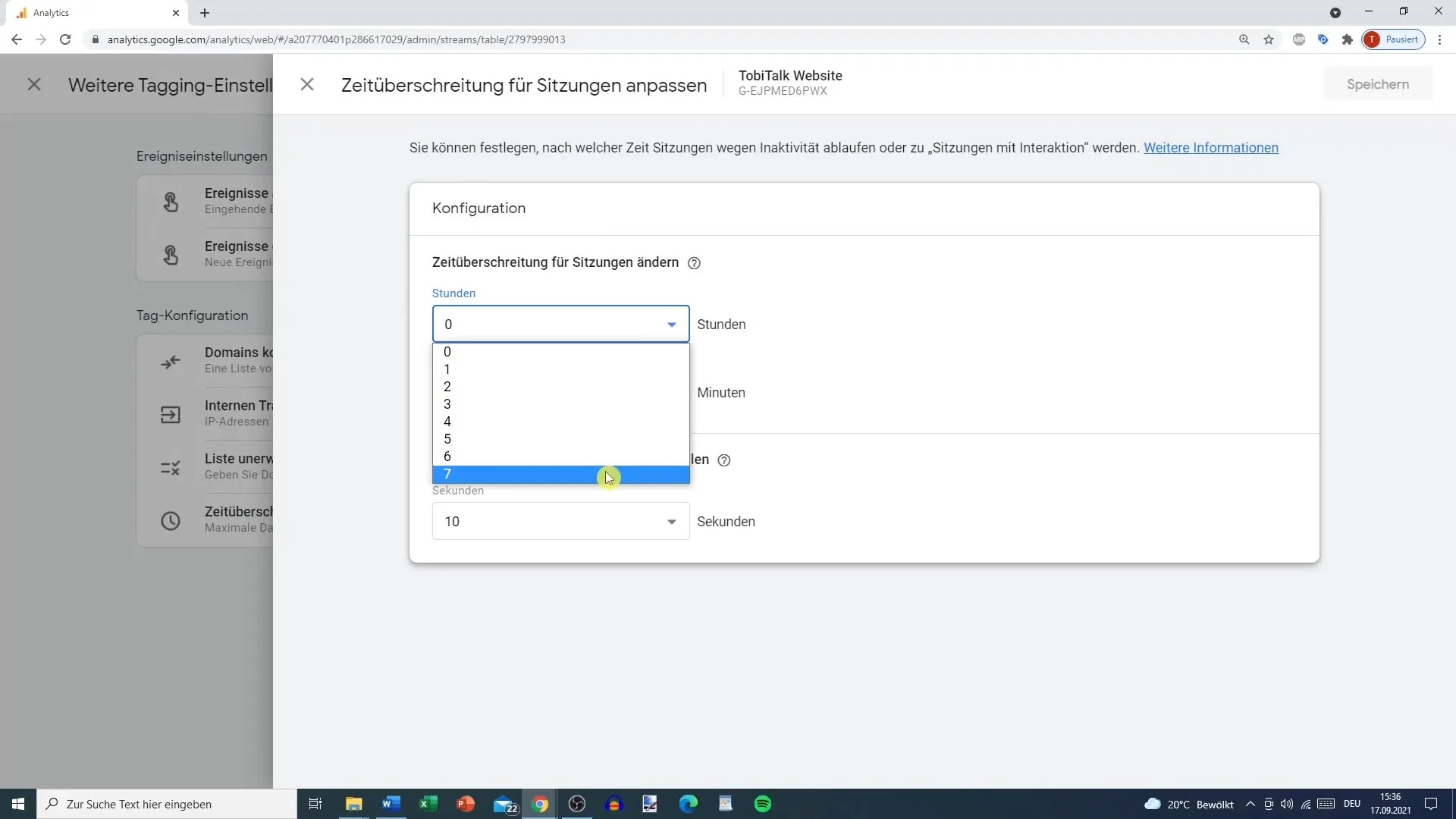Click the DEU language indicator

point(1352,804)
